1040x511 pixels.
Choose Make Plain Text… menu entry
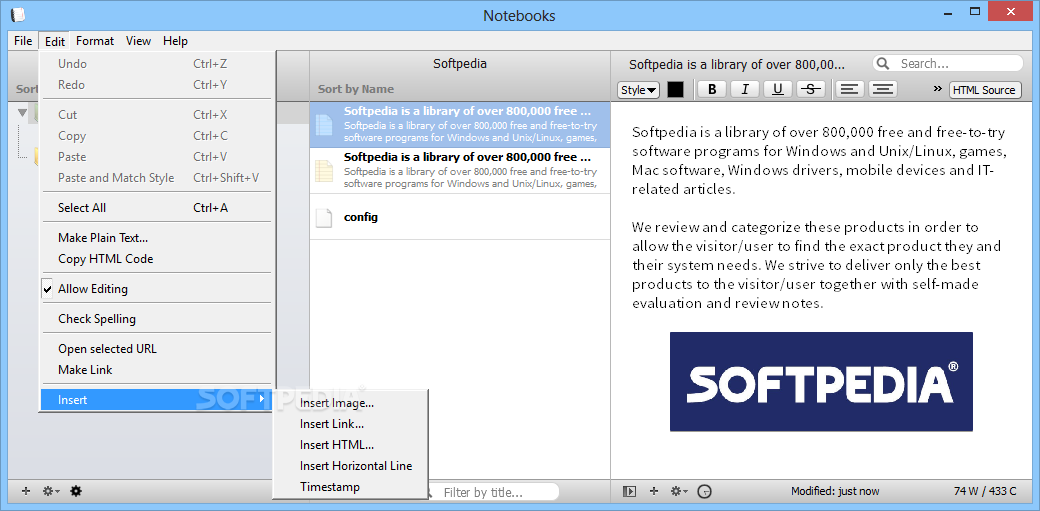pyautogui.click(x=158, y=238)
